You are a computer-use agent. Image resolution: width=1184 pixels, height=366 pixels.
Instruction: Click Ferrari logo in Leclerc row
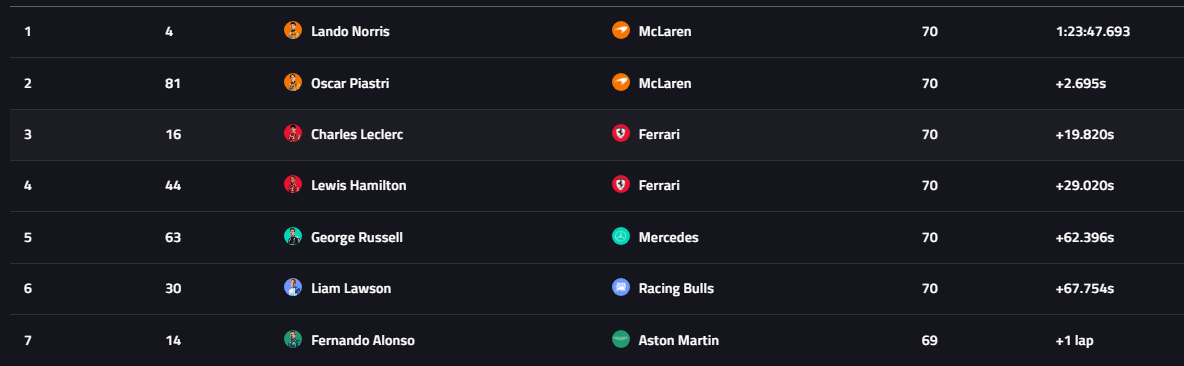point(621,134)
